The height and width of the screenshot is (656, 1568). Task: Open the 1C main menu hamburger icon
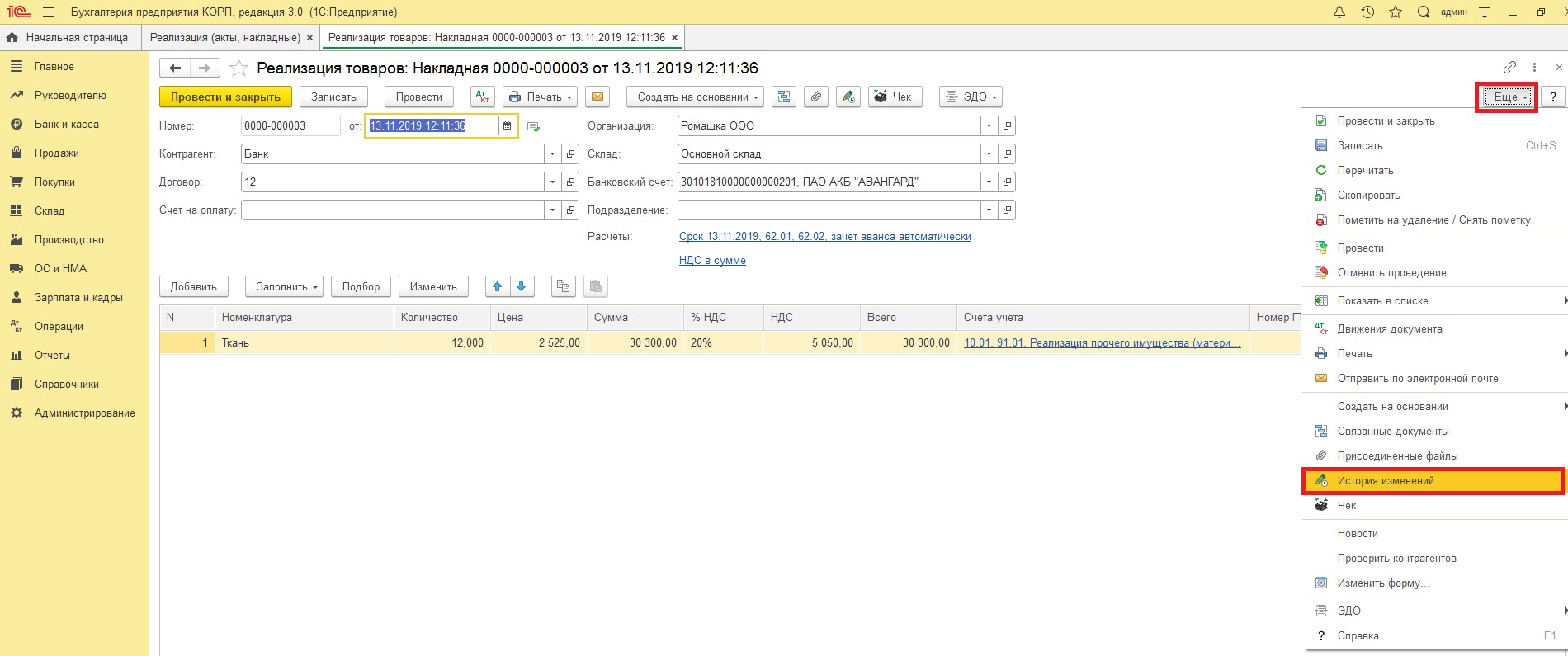pyautogui.click(x=49, y=12)
